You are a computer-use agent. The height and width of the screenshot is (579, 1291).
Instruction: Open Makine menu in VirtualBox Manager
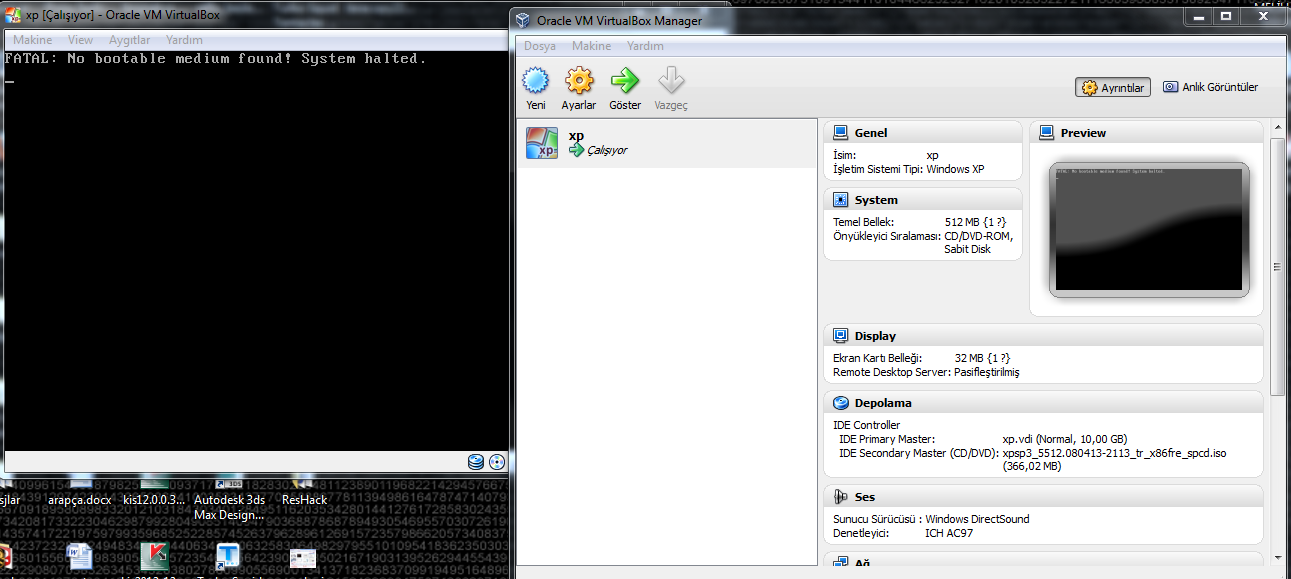pos(591,46)
